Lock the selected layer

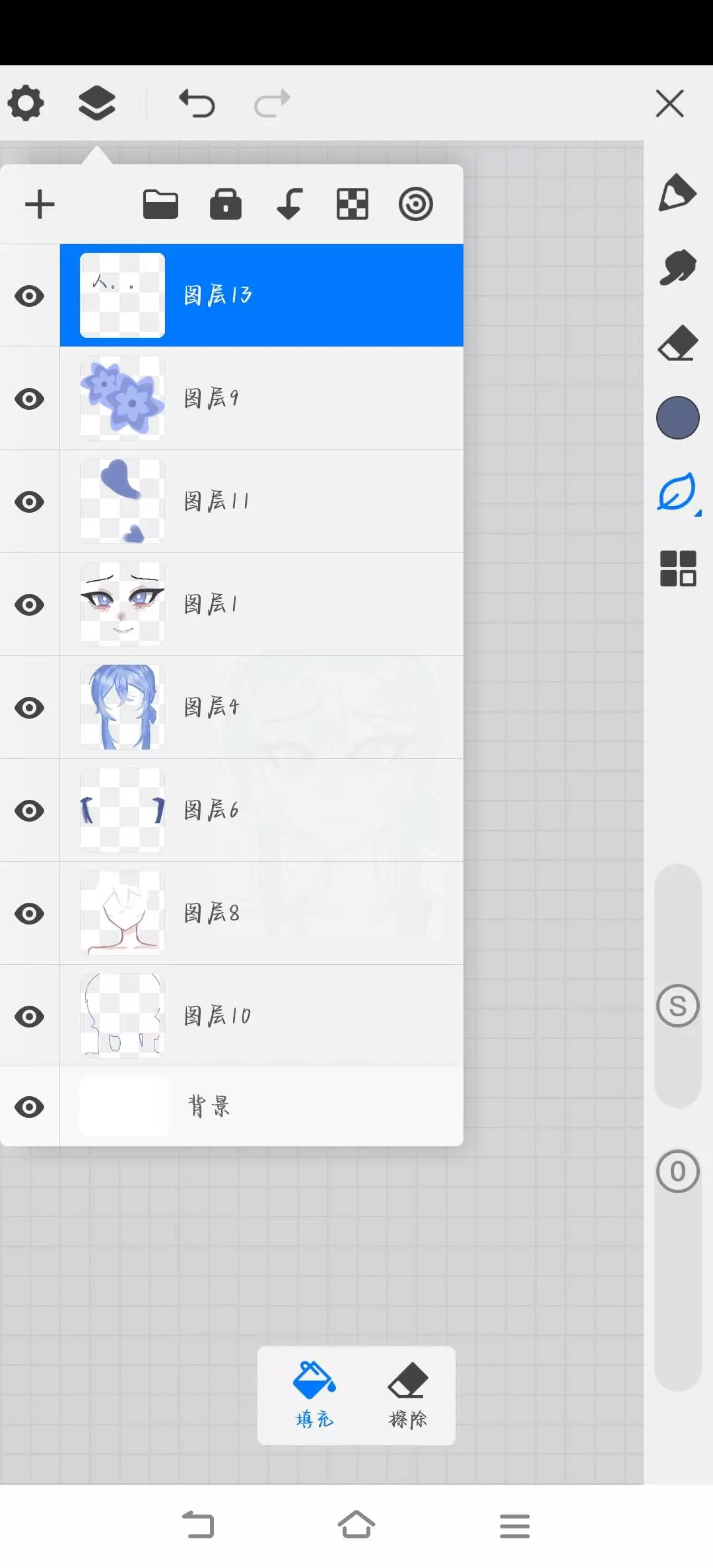(225, 204)
